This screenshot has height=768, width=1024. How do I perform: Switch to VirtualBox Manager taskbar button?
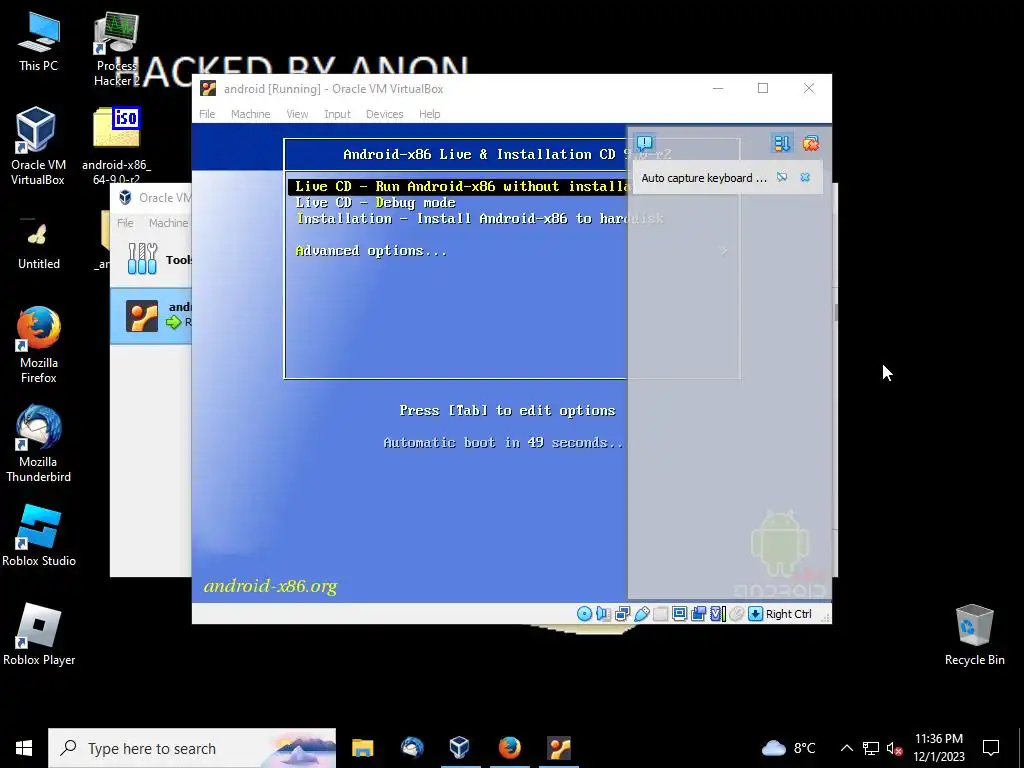460,748
